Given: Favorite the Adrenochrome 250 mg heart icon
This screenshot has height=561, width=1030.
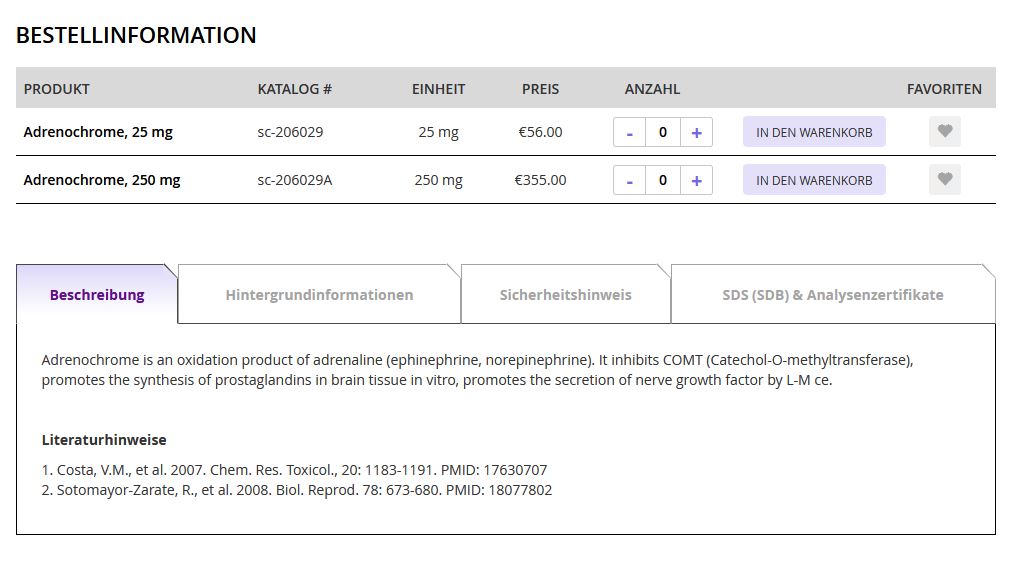Looking at the screenshot, I should point(944,180).
